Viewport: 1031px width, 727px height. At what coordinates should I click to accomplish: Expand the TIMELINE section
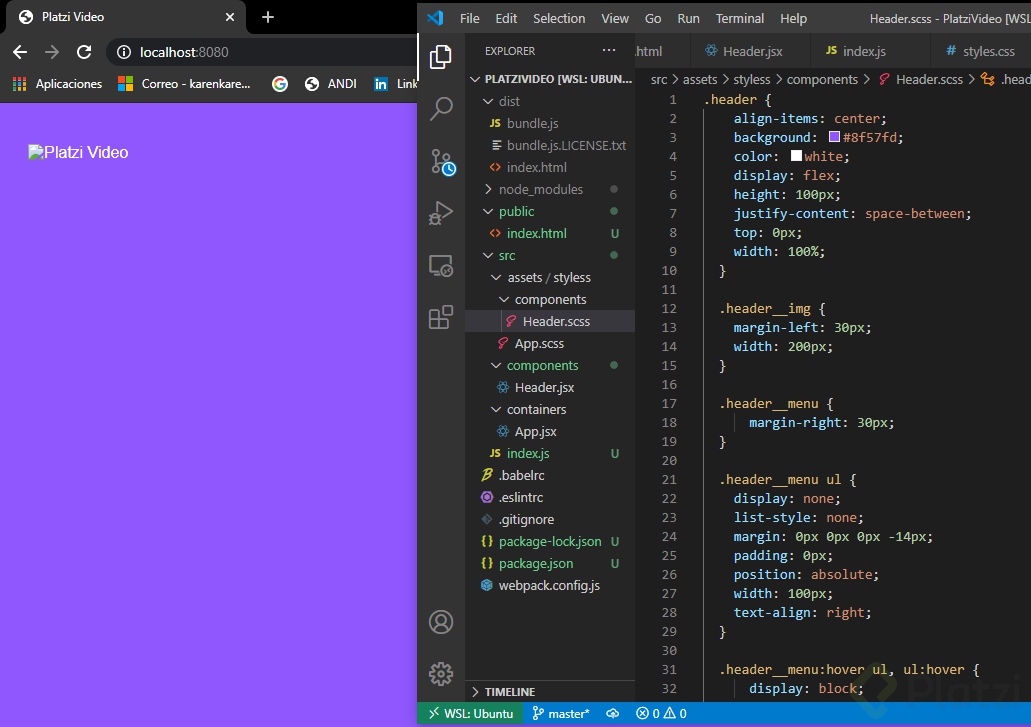(x=509, y=692)
